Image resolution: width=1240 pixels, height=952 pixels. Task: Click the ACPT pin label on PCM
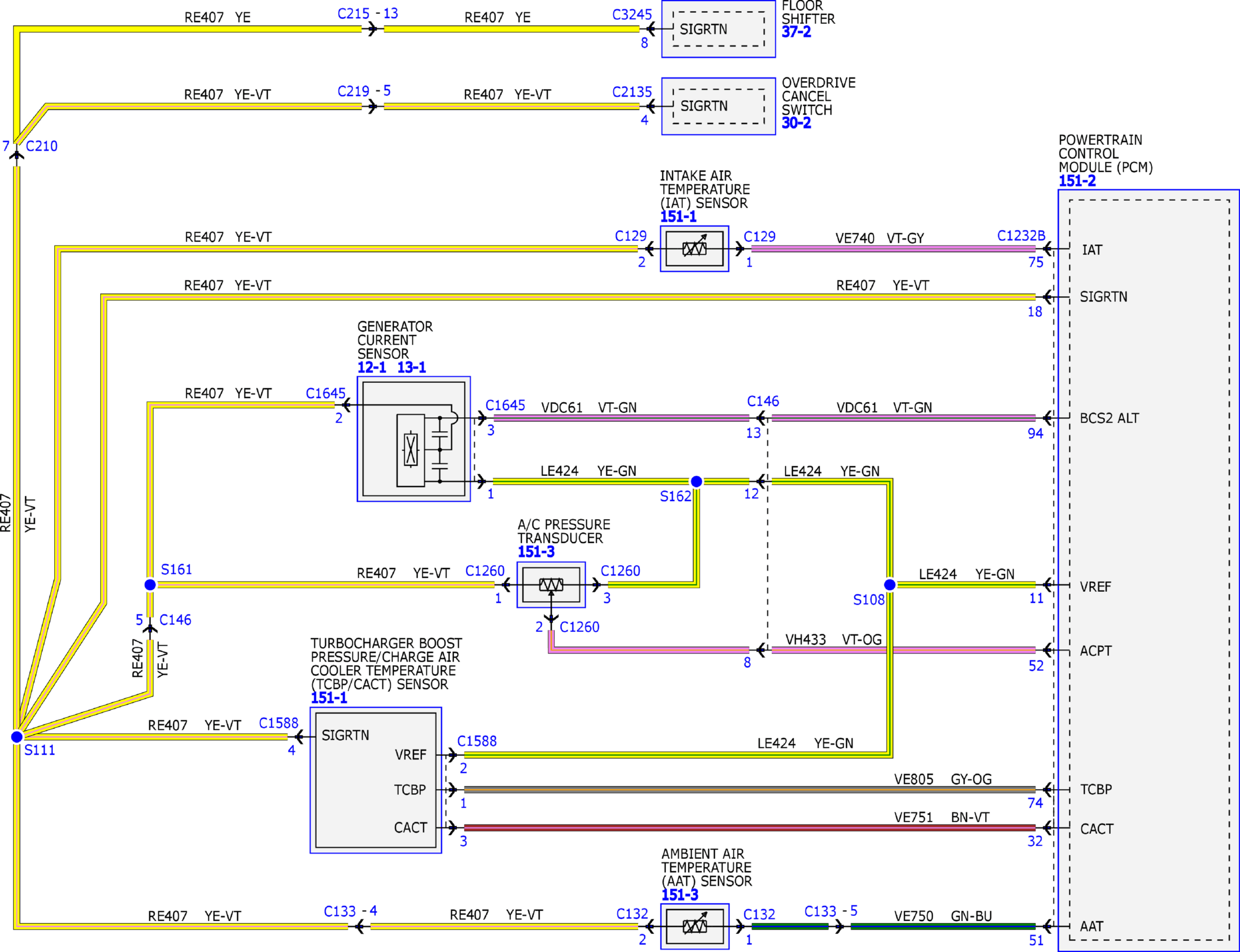[x=1096, y=651]
